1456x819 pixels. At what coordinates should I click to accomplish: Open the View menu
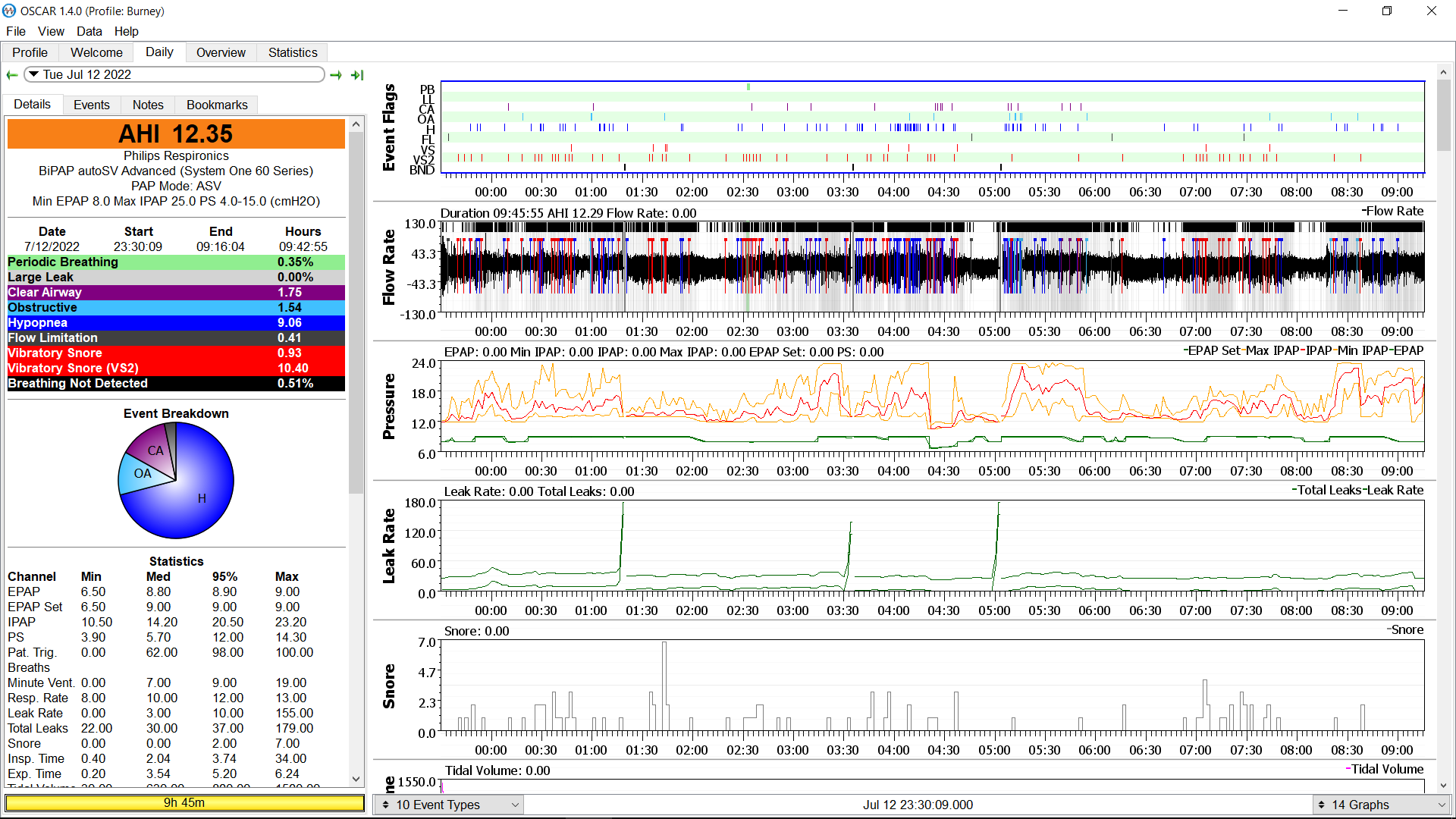coord(51,31)
